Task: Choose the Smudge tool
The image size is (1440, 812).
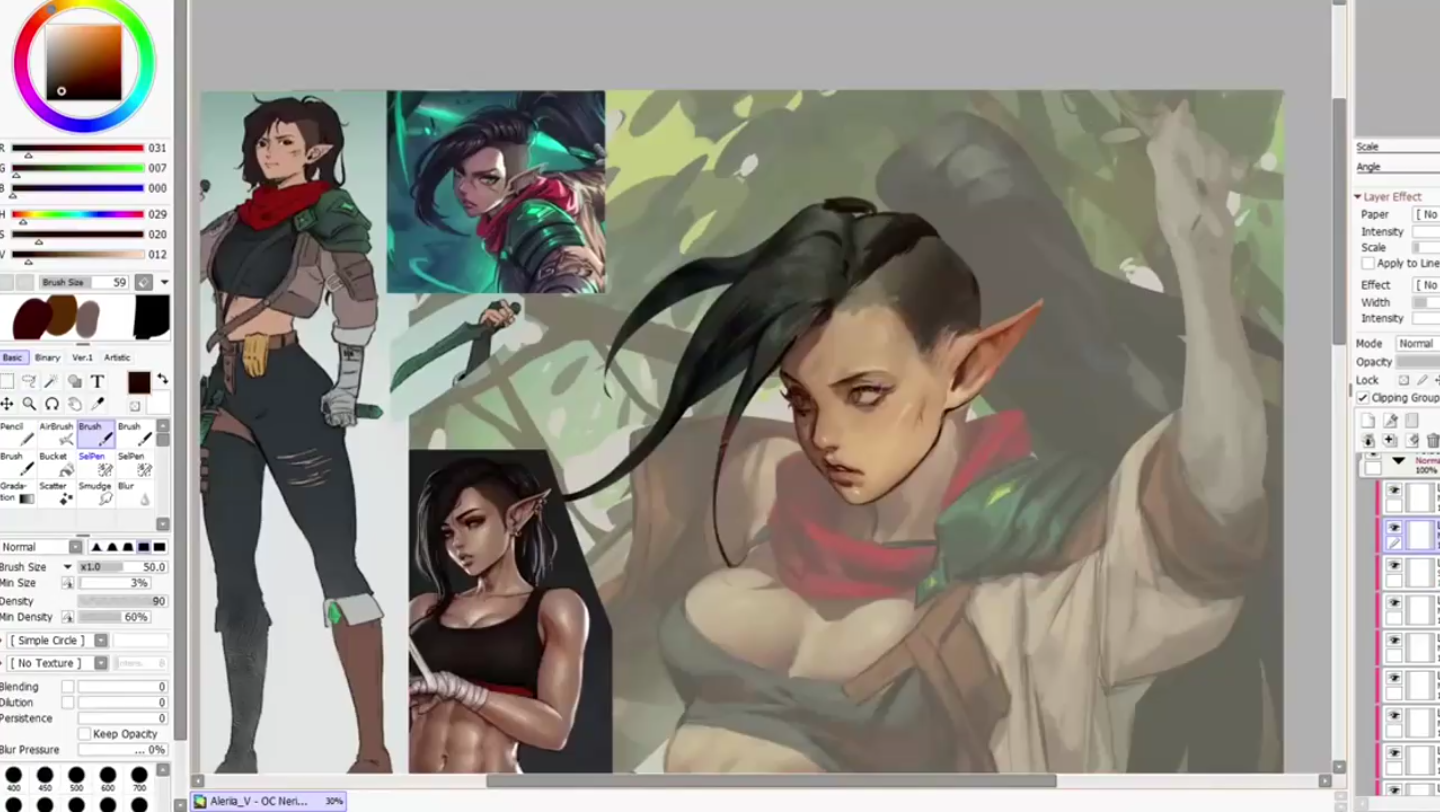Action: coord(96,493)
